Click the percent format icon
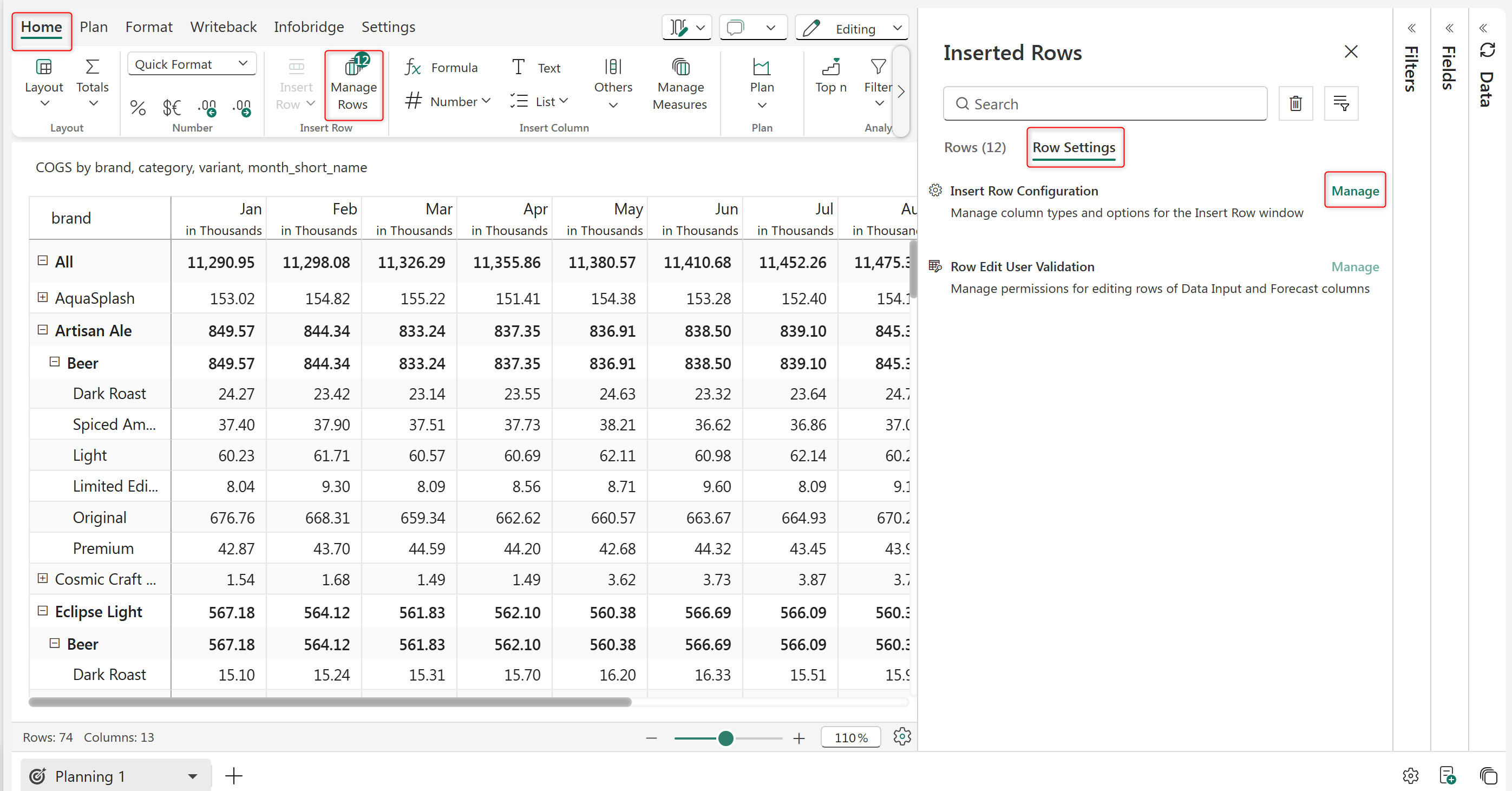Screen dimensions: 1512x791 tap(138, 107)
